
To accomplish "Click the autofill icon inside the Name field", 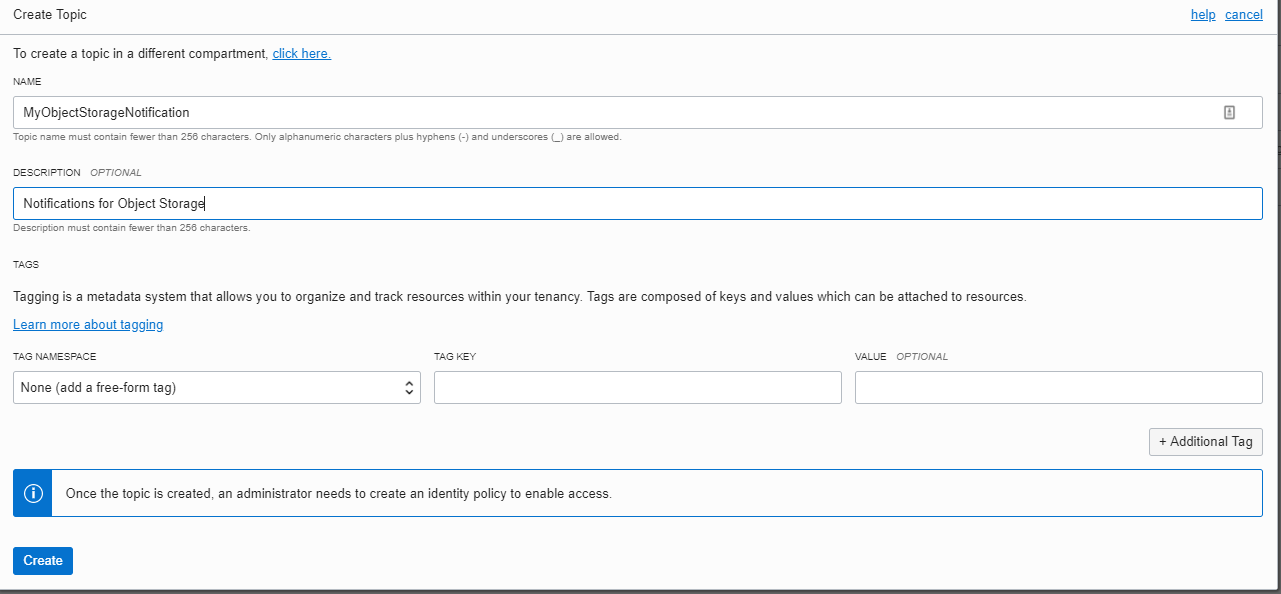I will click(x=1229, y=113).
